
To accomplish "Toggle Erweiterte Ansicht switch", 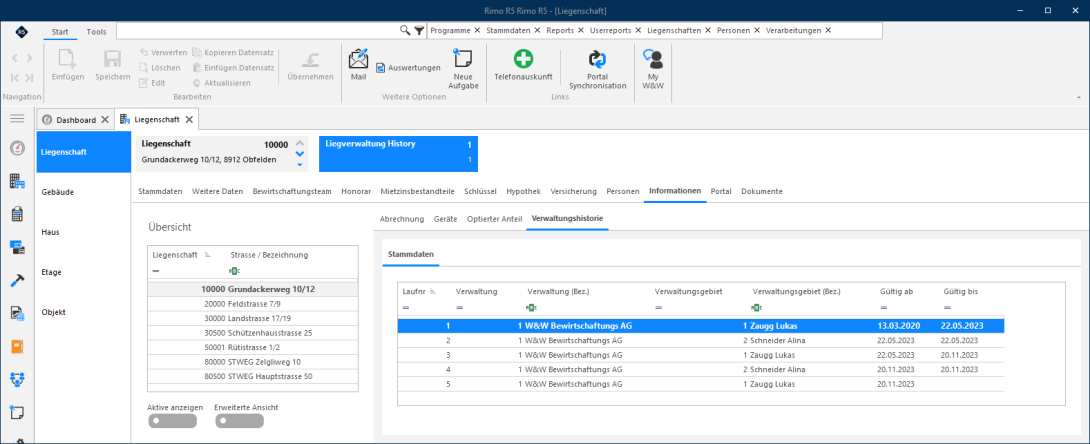I will click(239, 420).
